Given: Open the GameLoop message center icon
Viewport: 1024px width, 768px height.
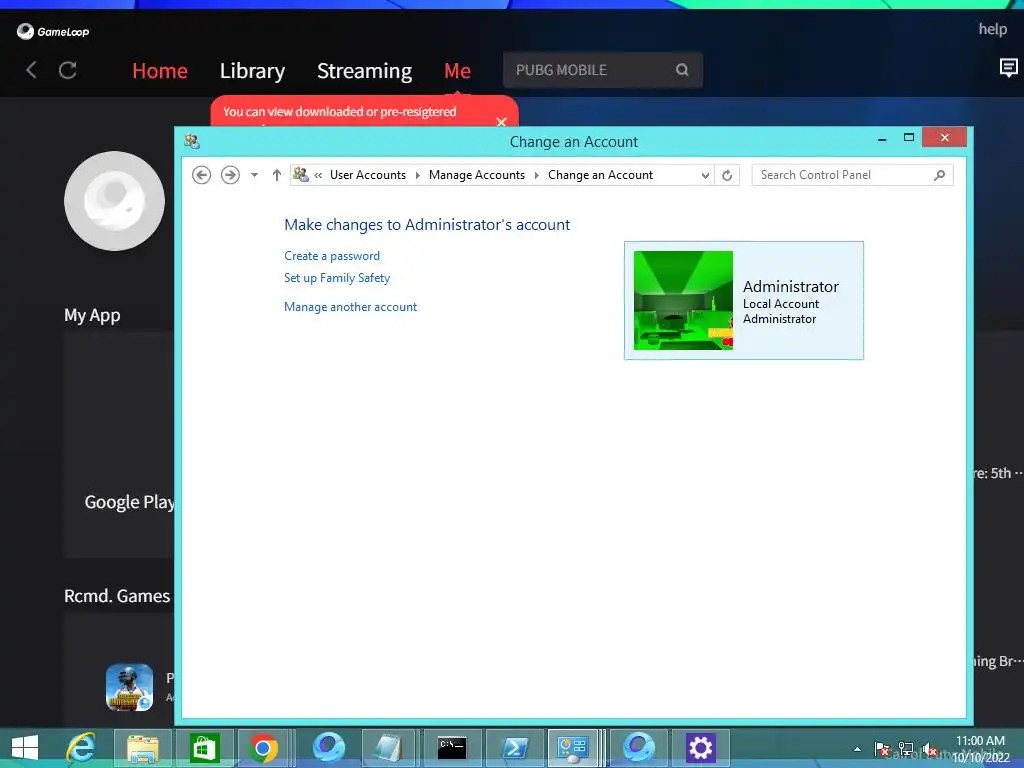Looking at the screenshot, I should 1008,67.
